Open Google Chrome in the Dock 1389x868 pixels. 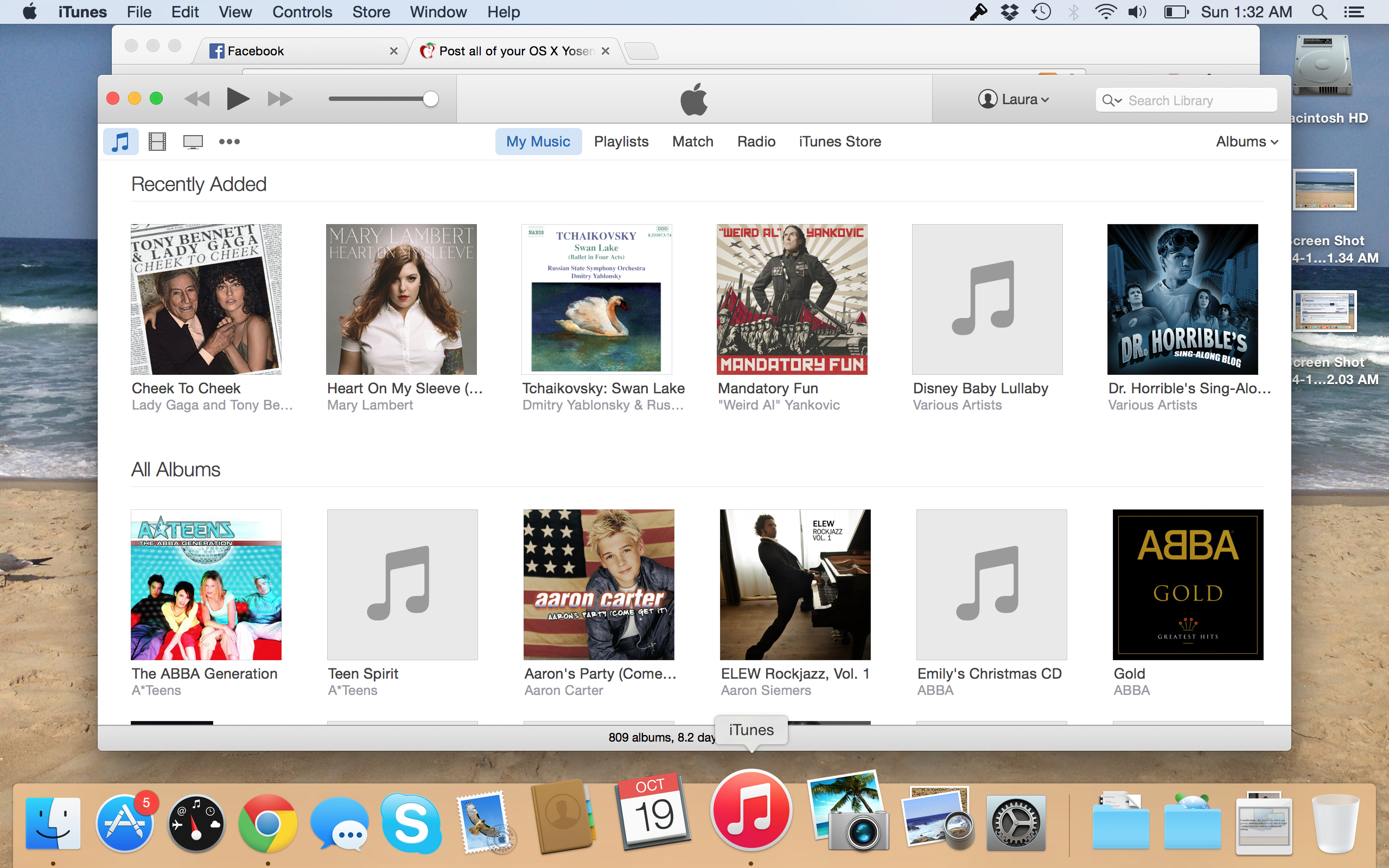(267, 823)
